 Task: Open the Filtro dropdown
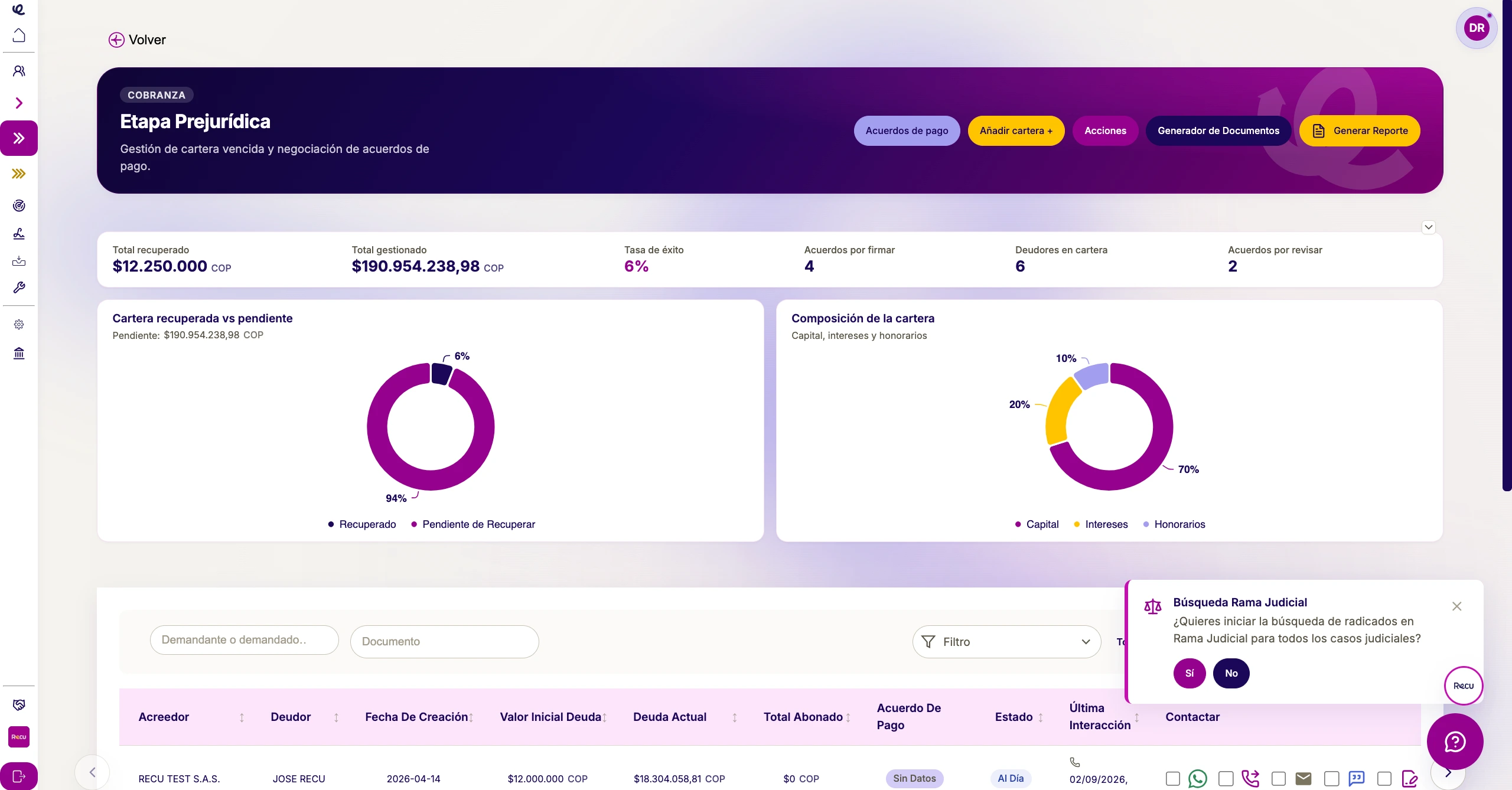[x=1006, y=642]
